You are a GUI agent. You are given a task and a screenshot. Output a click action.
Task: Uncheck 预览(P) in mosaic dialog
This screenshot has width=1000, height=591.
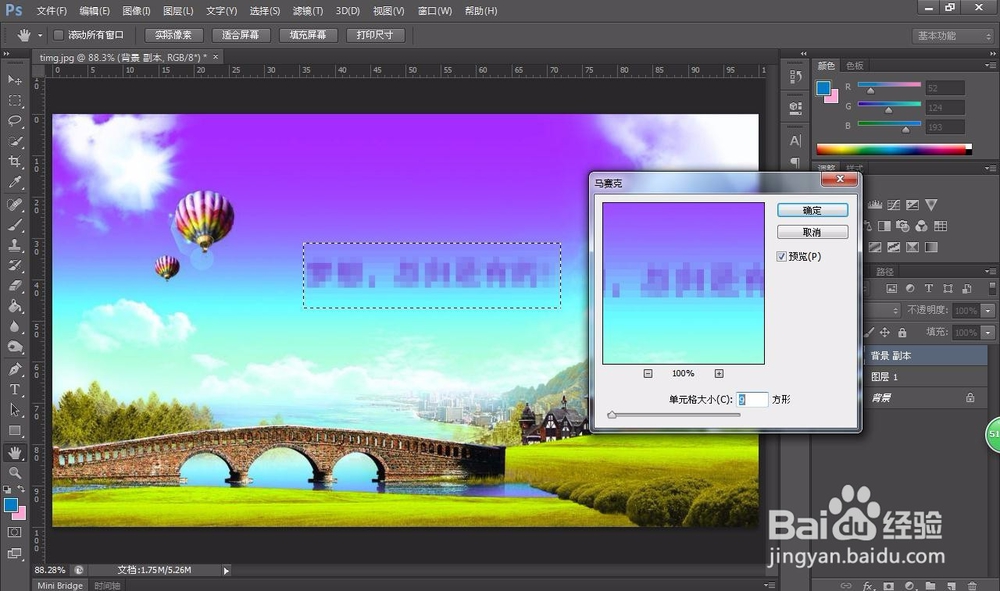pyautogui.click(x=781, y=256)
